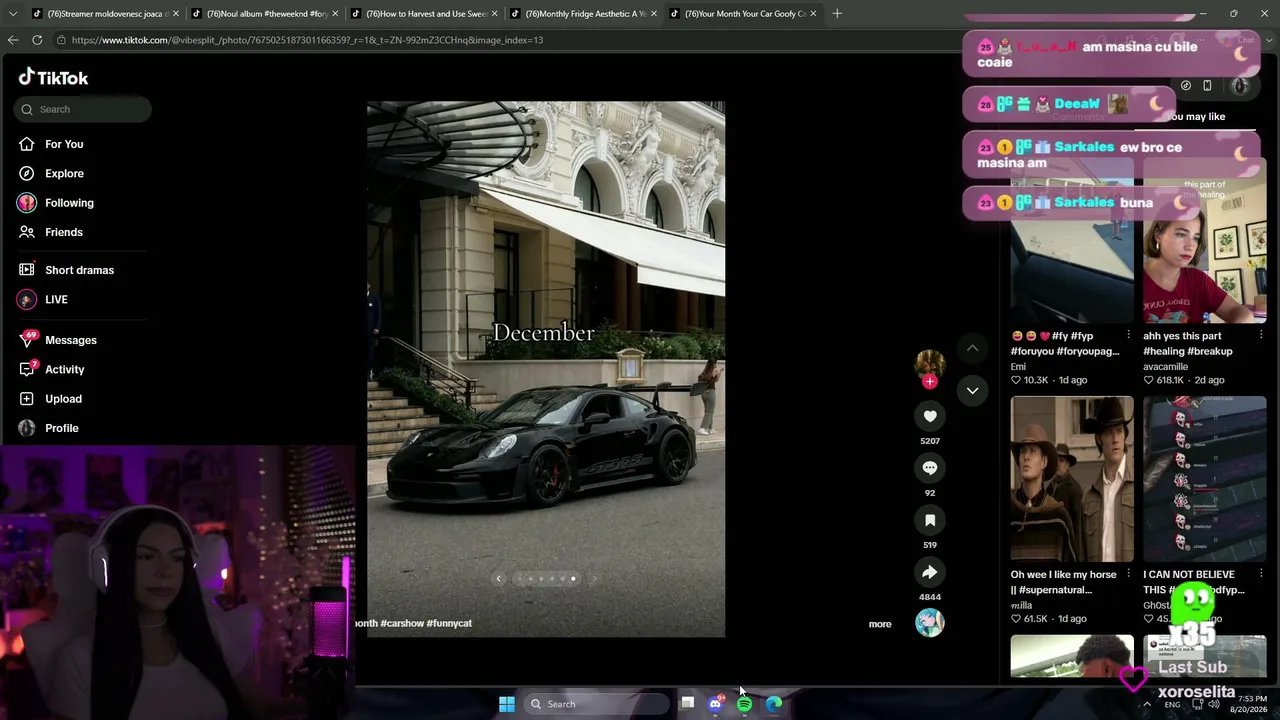Viewport: 1280px width, 720px height.
Task: Expand caption with 'more'
Action: (x=880, y=624)
